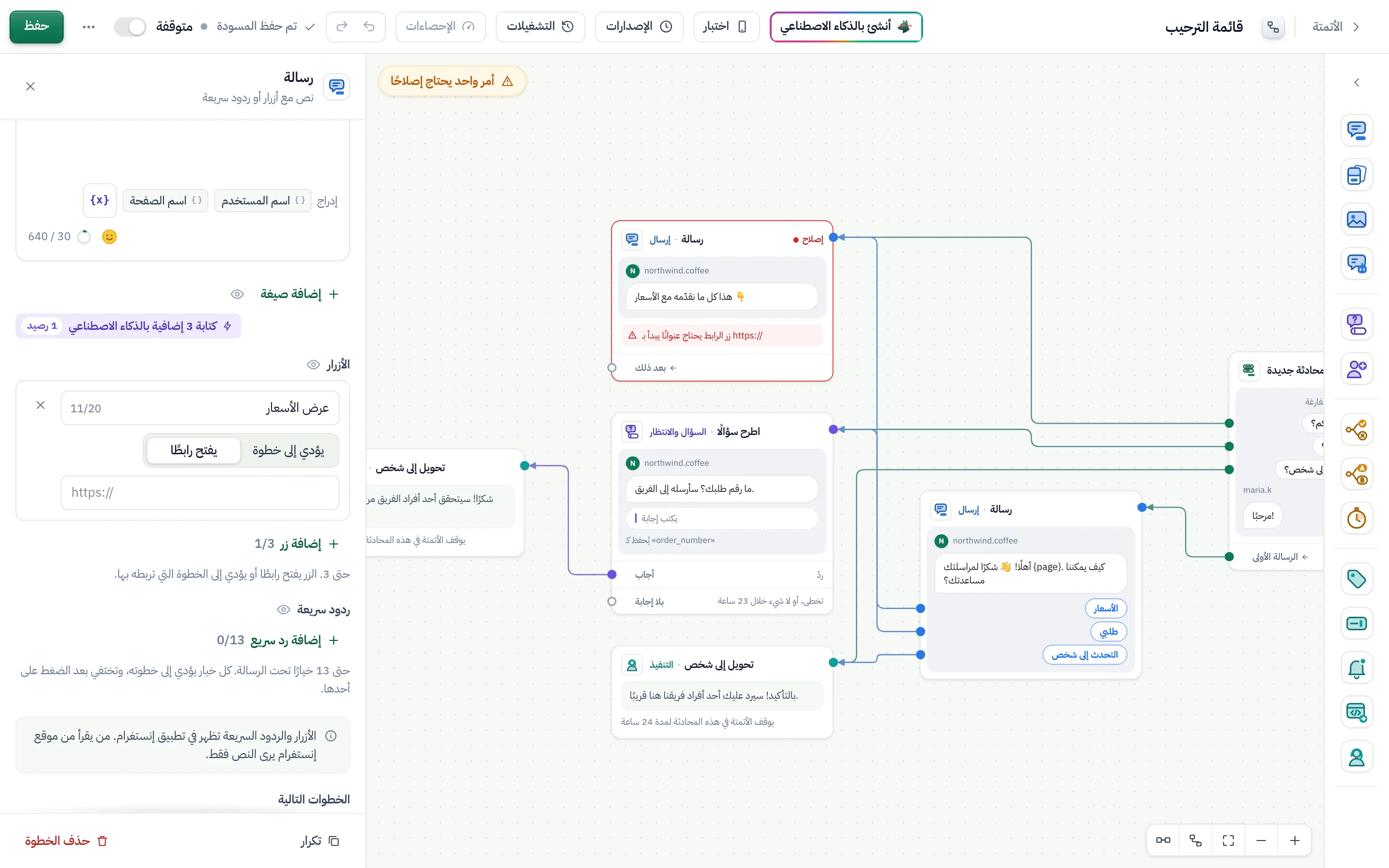The height and width of the screenshot is (868, 1389).
Task: Click أنشئ بالذكاء الاصطناعي button
Action: pos(846,27)
